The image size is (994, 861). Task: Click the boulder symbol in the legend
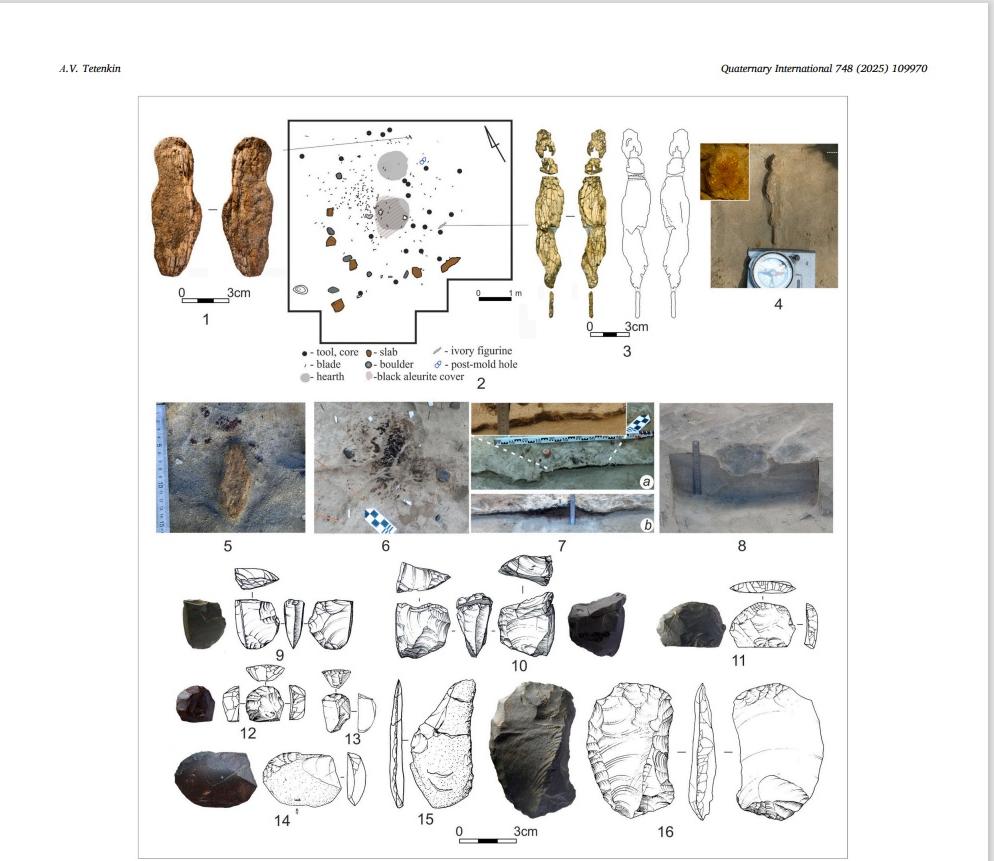click(370, 365)
